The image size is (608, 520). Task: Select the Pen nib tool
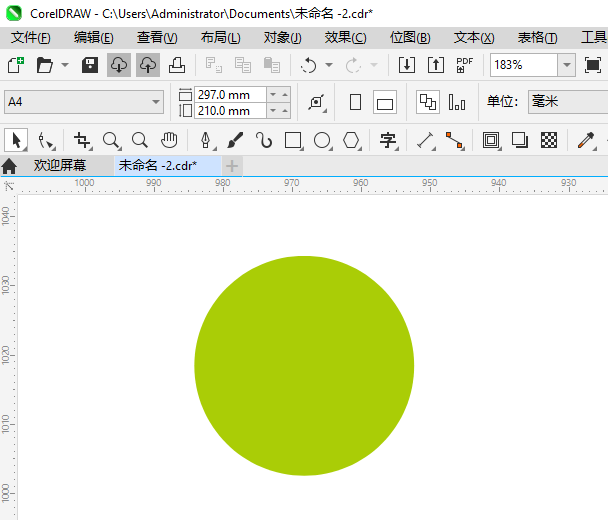(x=206, y=140)
